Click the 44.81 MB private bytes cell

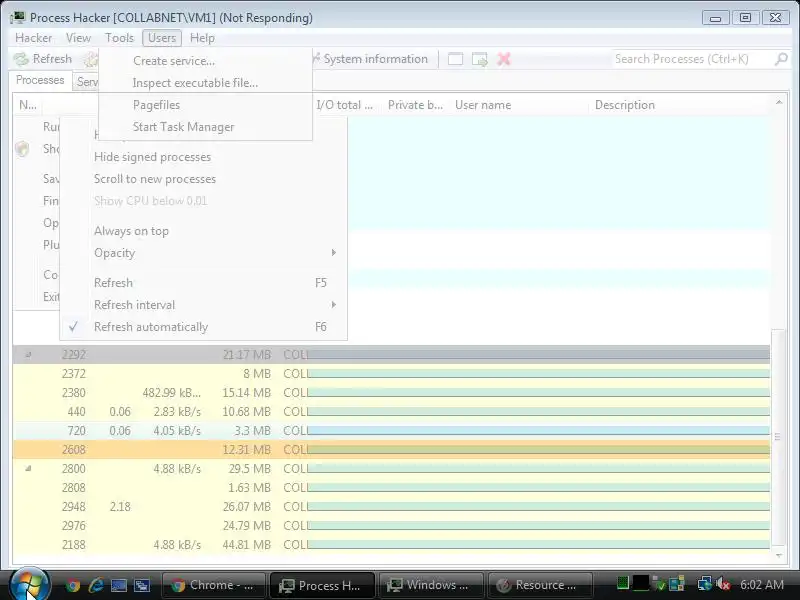(x=246, y=545)
